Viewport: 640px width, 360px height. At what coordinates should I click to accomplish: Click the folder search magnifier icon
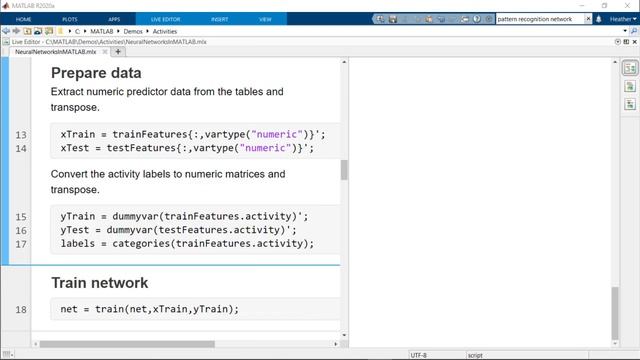point(634,31)
